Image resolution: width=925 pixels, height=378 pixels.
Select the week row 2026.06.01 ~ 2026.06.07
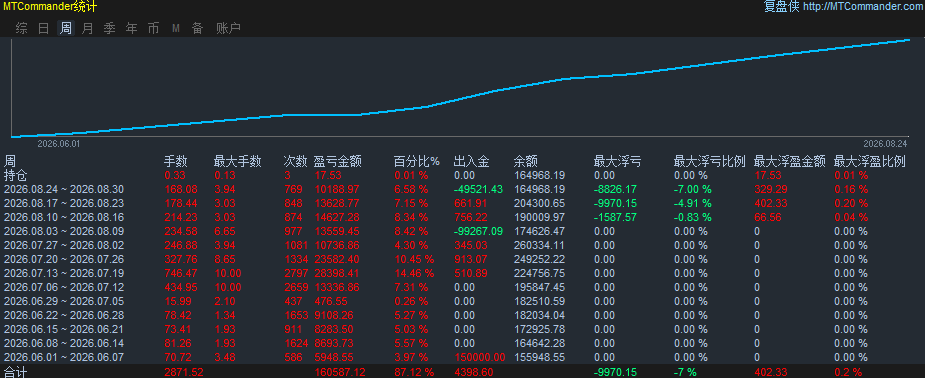[462, 357]
